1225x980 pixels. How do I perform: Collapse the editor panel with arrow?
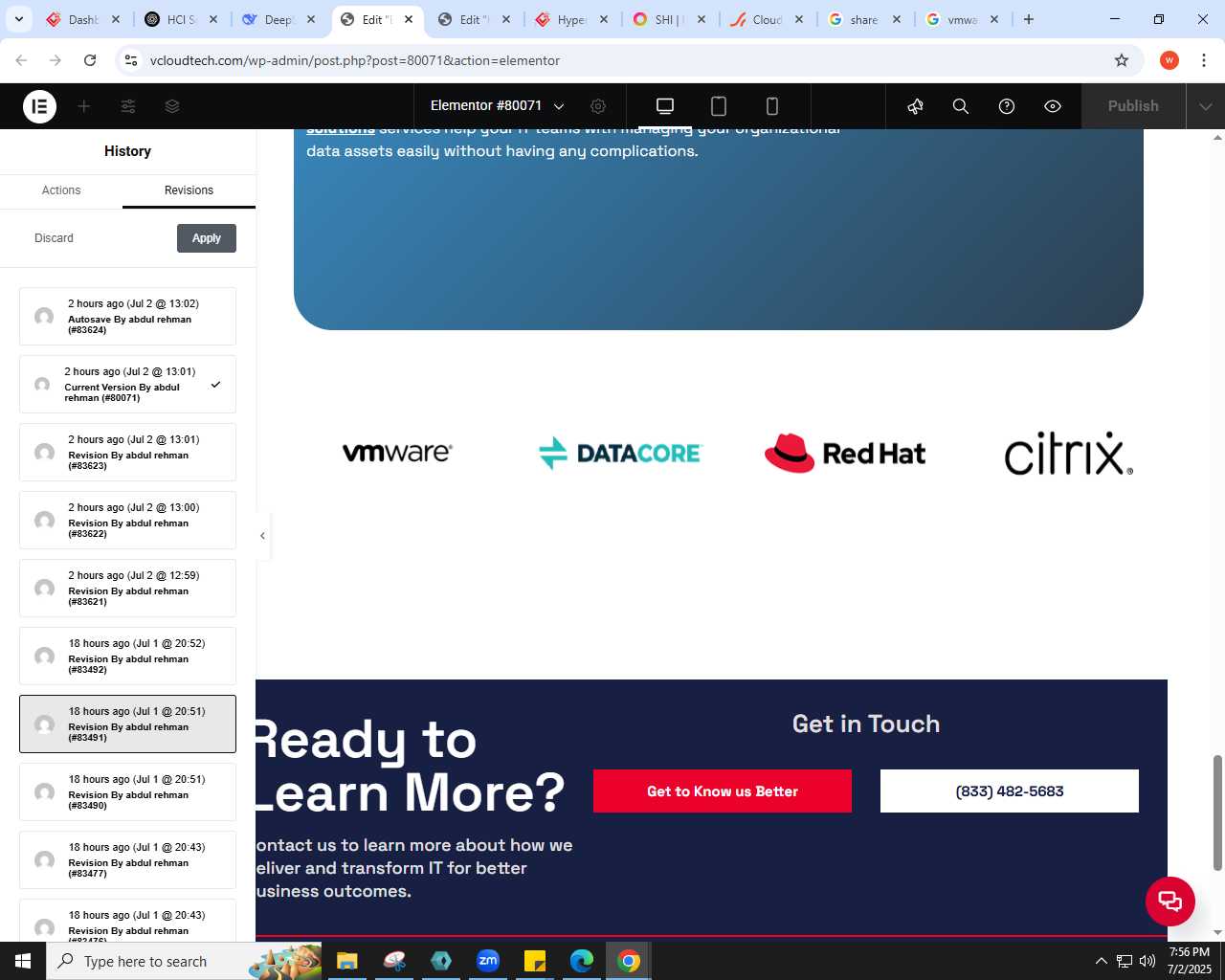262,536
